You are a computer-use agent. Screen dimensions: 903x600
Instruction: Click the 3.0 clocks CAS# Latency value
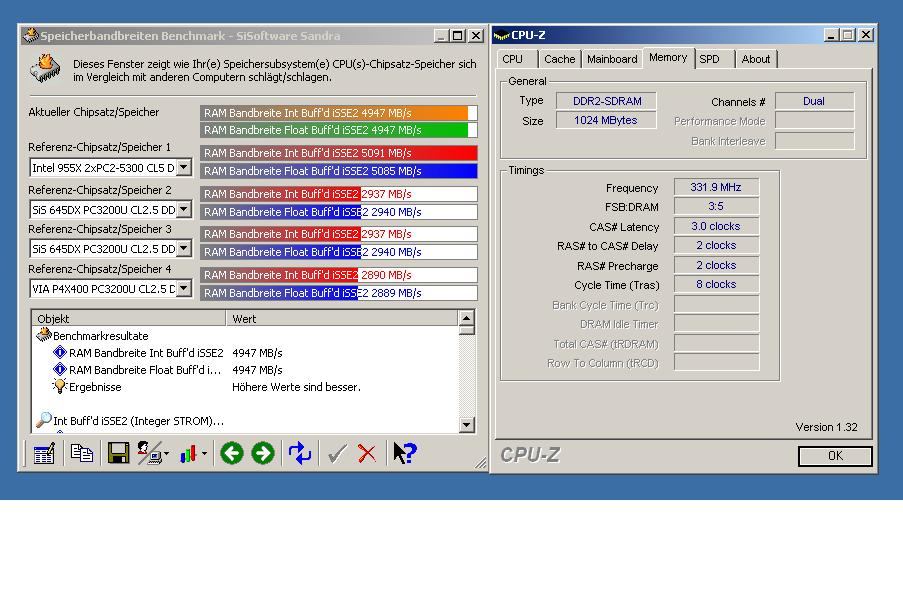click(x=716, y=226)
